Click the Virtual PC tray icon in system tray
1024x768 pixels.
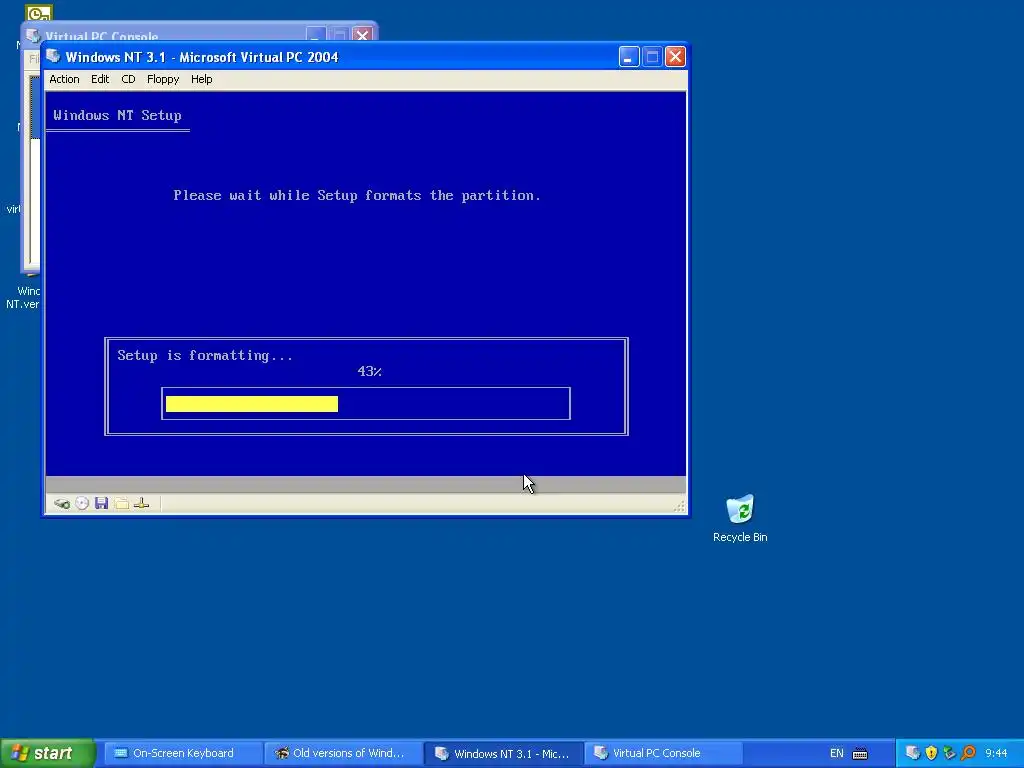coord(913,753)
